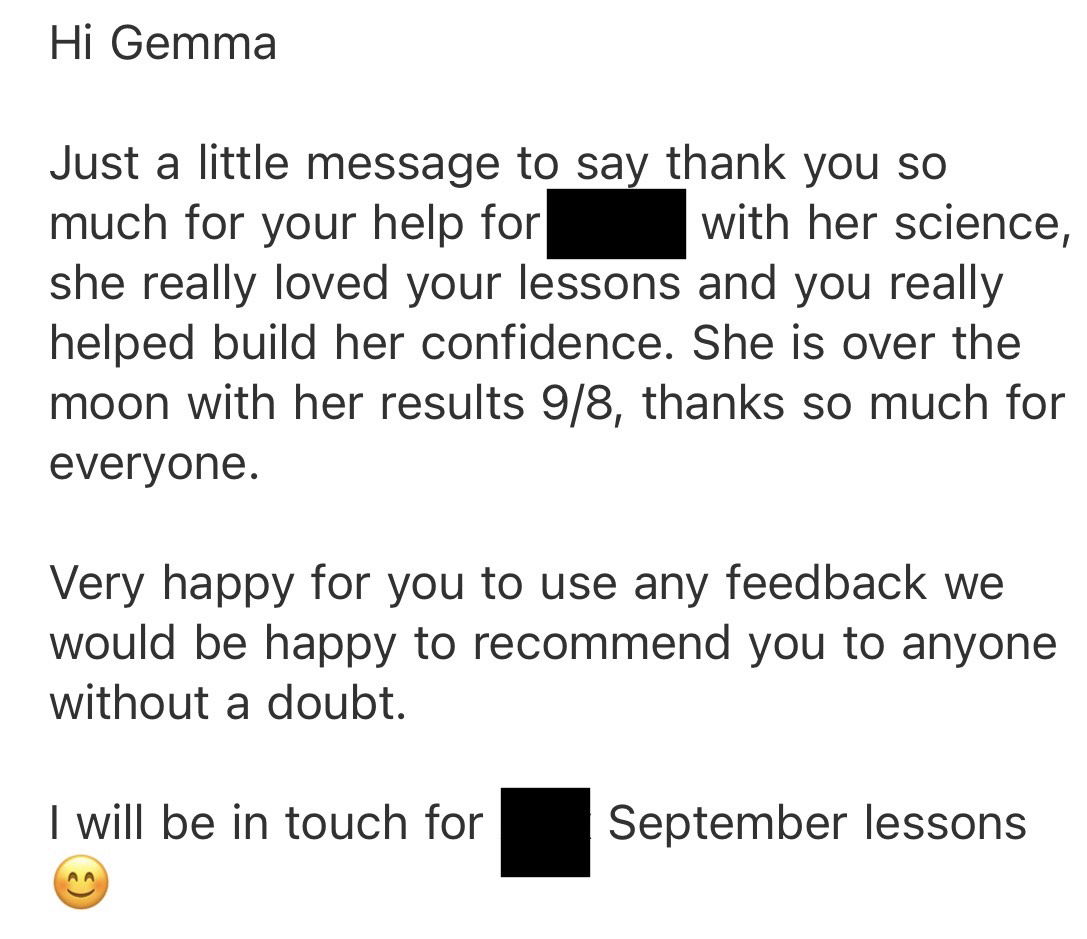Screen dimensions: 1087x939
Task: Click the word 'feedback' in second paragraph
Action: pos(826,583)
